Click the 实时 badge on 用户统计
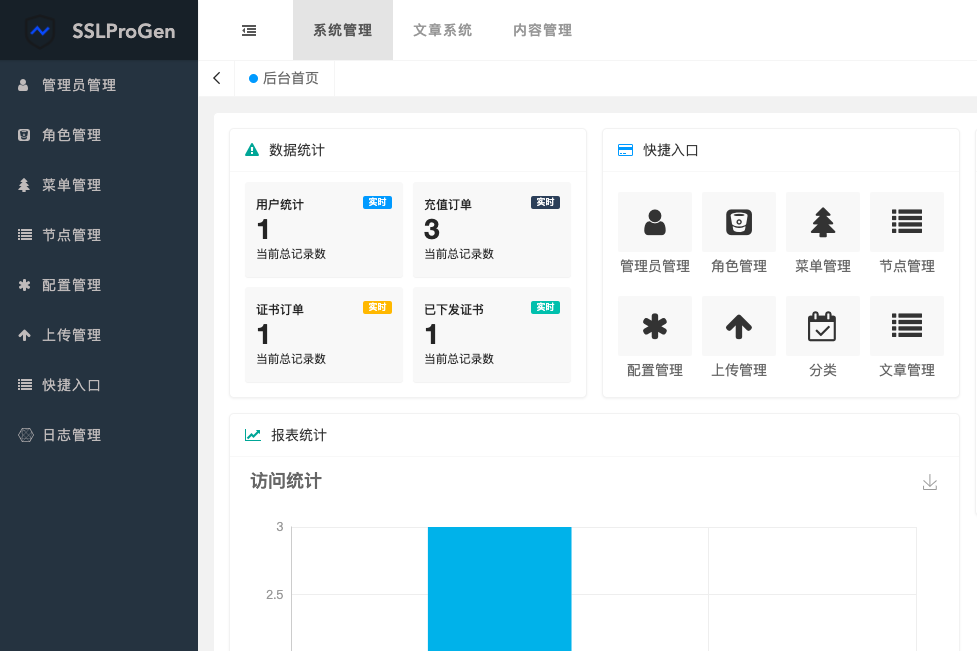The image size is (977, 651). tap(377, 201)
